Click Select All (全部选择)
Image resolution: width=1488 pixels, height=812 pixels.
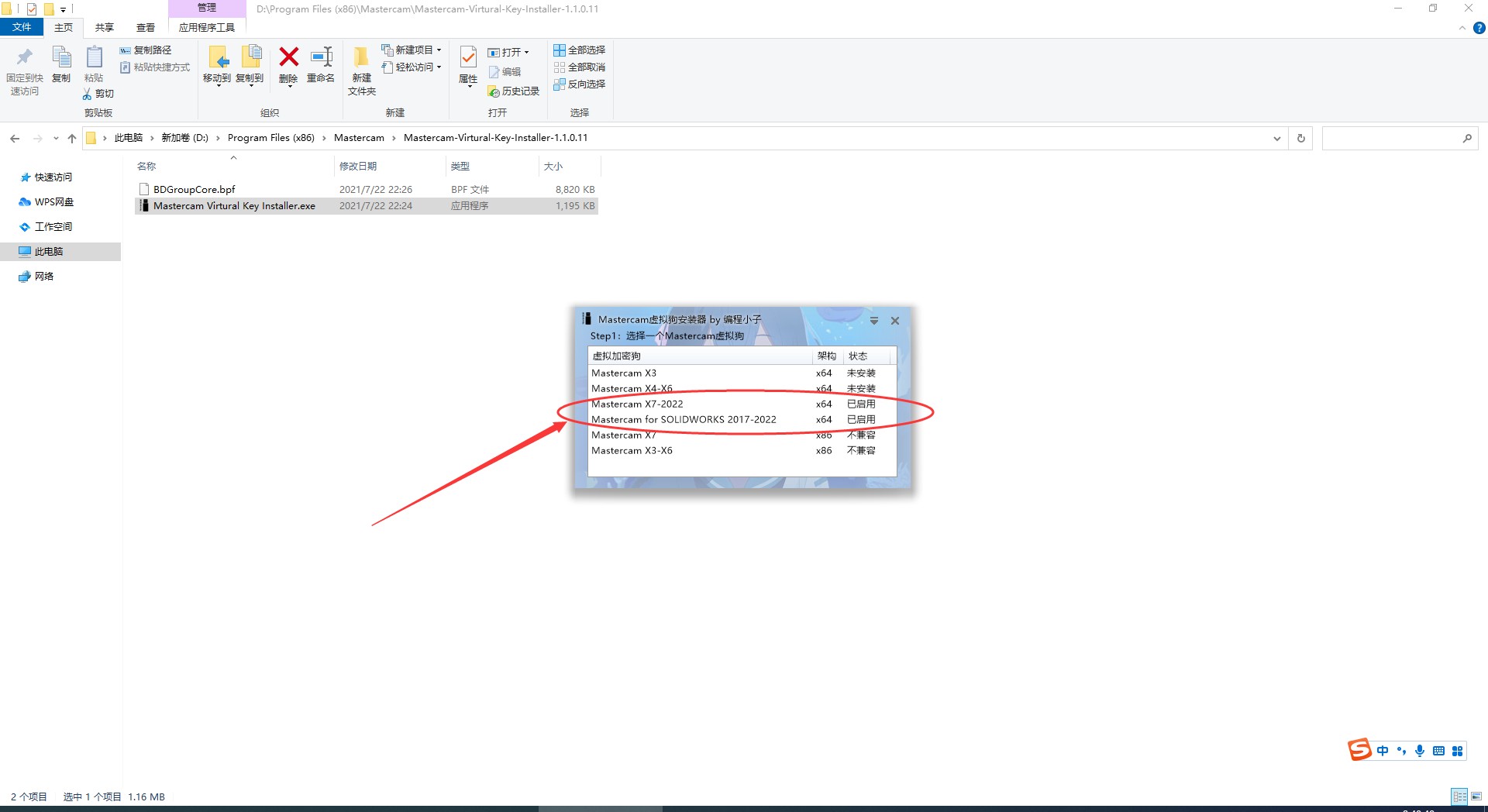point(580,50)
